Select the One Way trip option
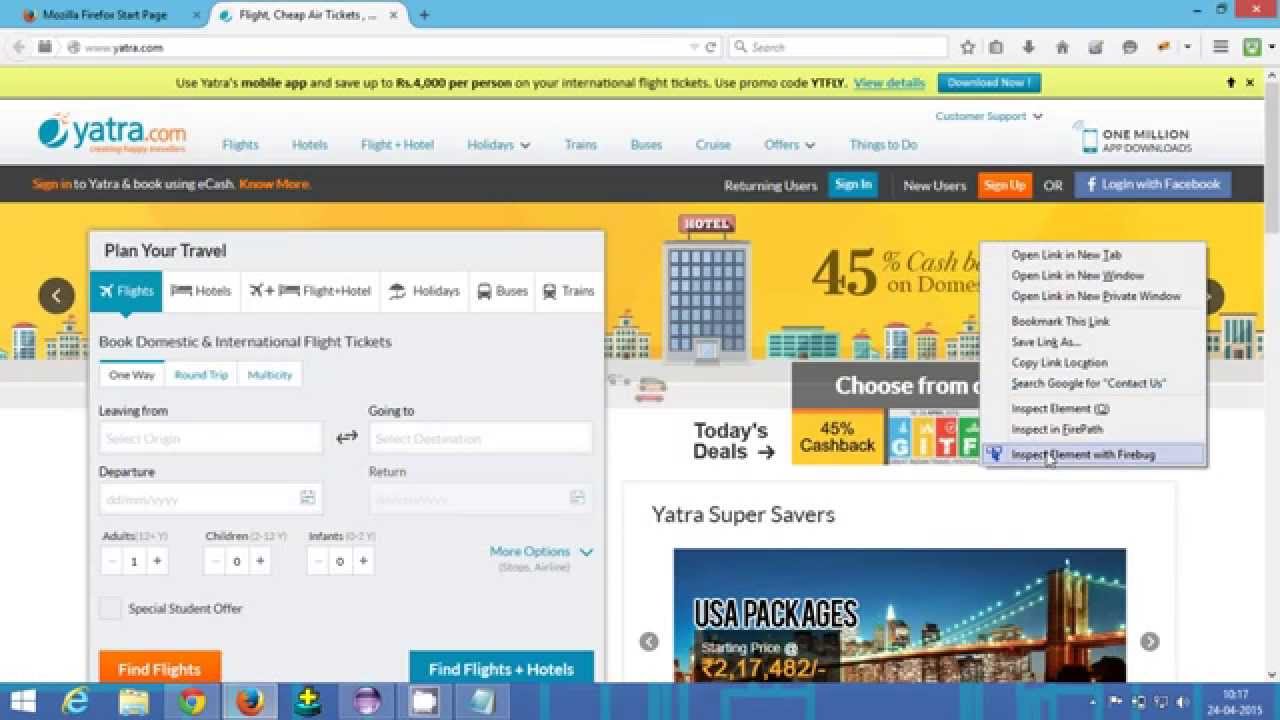Viewport: 1280px width, 720px height. click(132, 375)
